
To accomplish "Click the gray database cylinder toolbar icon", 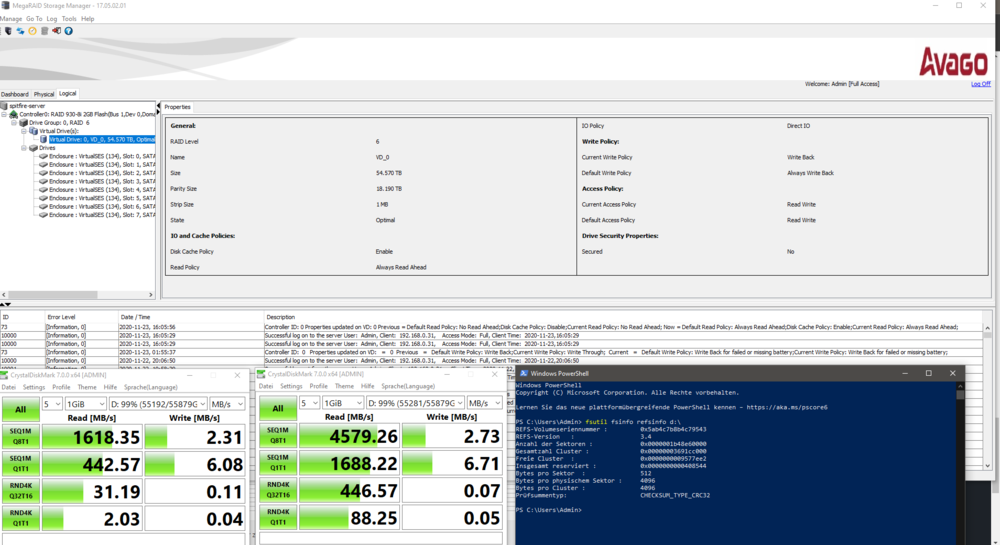I will point(44,31).
